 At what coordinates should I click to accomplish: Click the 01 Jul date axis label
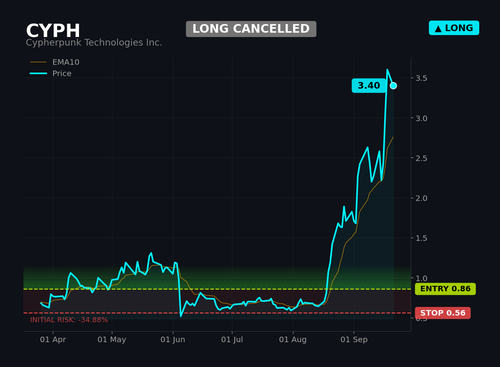pyautogui.click(x=232, y=340)
